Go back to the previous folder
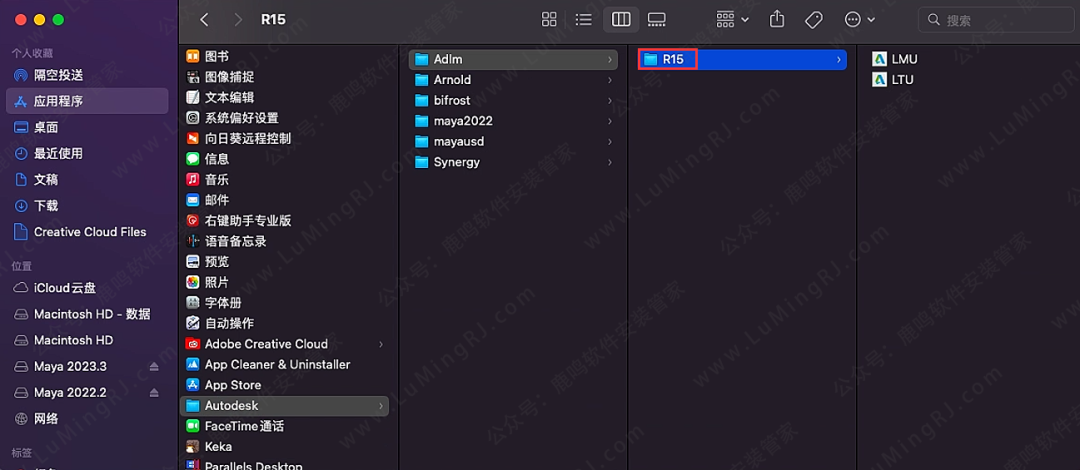The height and width of the screenshot is (470, 1080). [204, 20]
